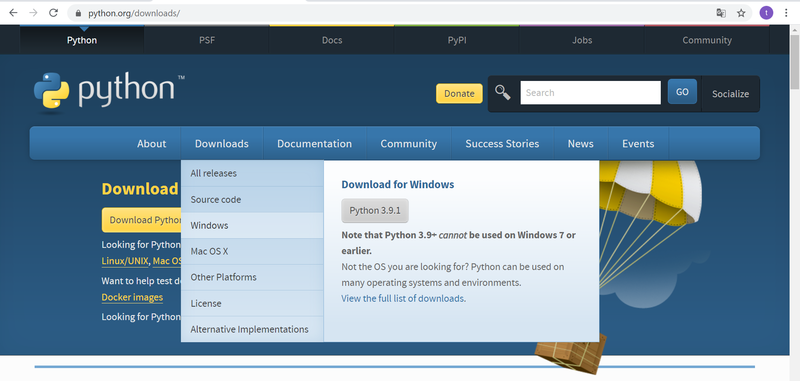Select License in Downloads dropdown
This screenshot has width=800, height=381.
point(252,303)
